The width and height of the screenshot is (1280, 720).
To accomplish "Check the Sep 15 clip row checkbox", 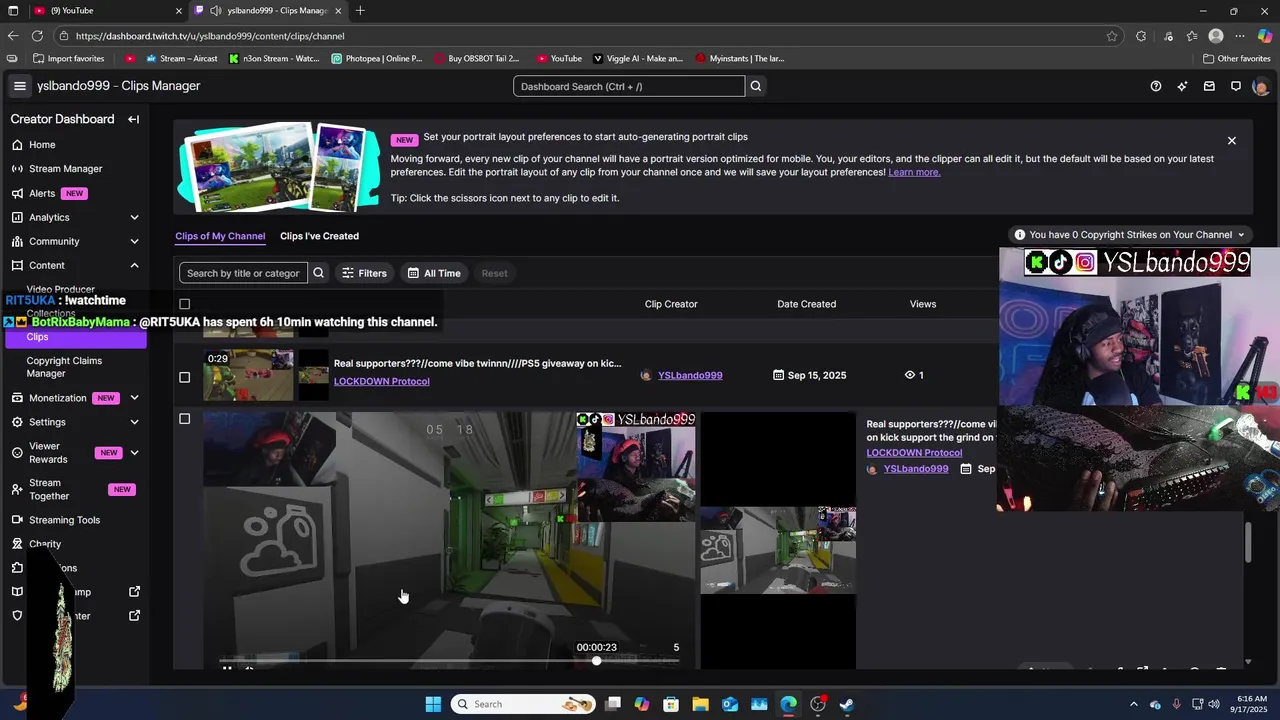I will (x=184, y=377).
